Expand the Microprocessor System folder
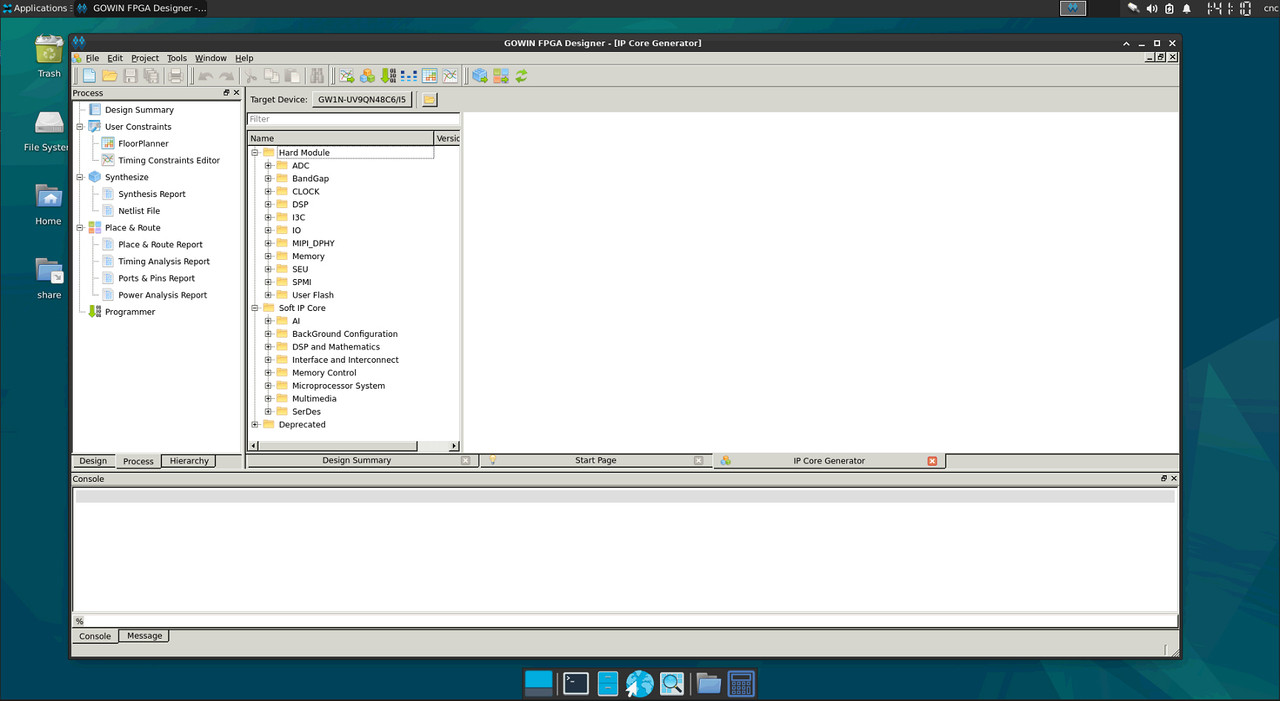Screen dimensions: 1280x701 (268, 386)
